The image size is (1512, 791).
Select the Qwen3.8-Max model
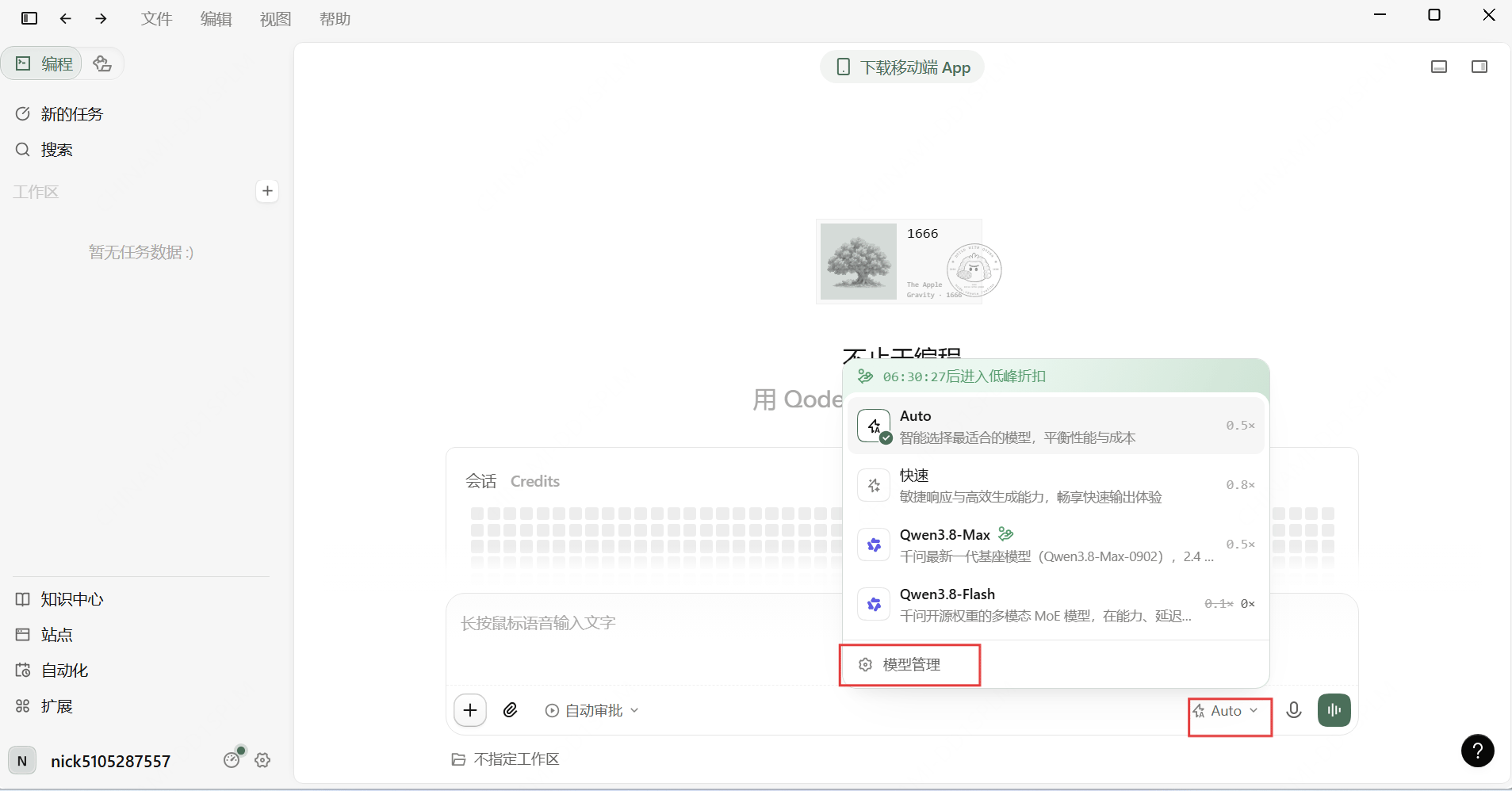click(1055, 545)
